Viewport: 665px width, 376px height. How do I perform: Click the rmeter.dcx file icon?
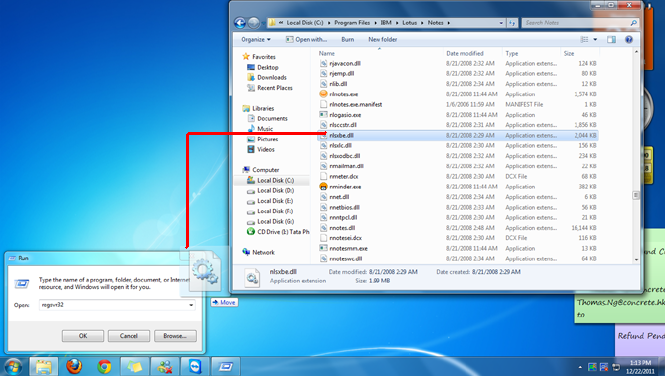point(324,176)
